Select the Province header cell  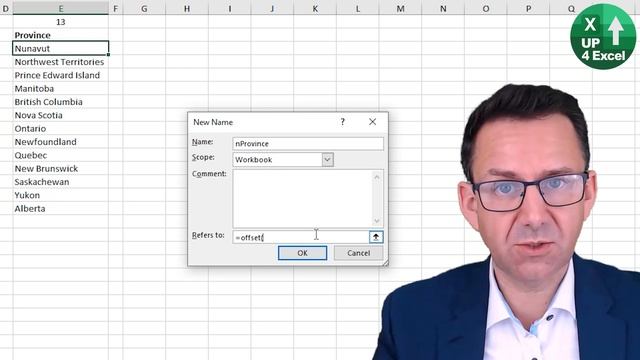tap(60, 35)
